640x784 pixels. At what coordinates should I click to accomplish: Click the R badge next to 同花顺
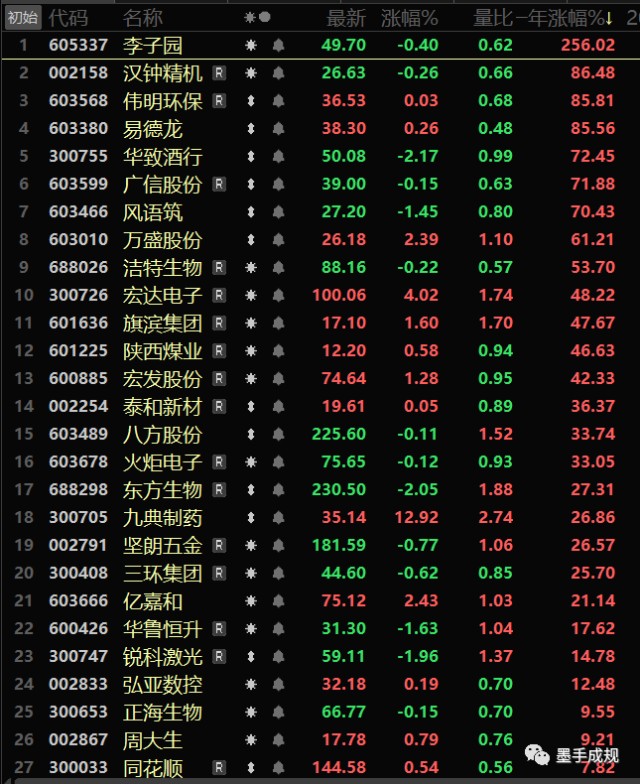click(x=219, y=767)
